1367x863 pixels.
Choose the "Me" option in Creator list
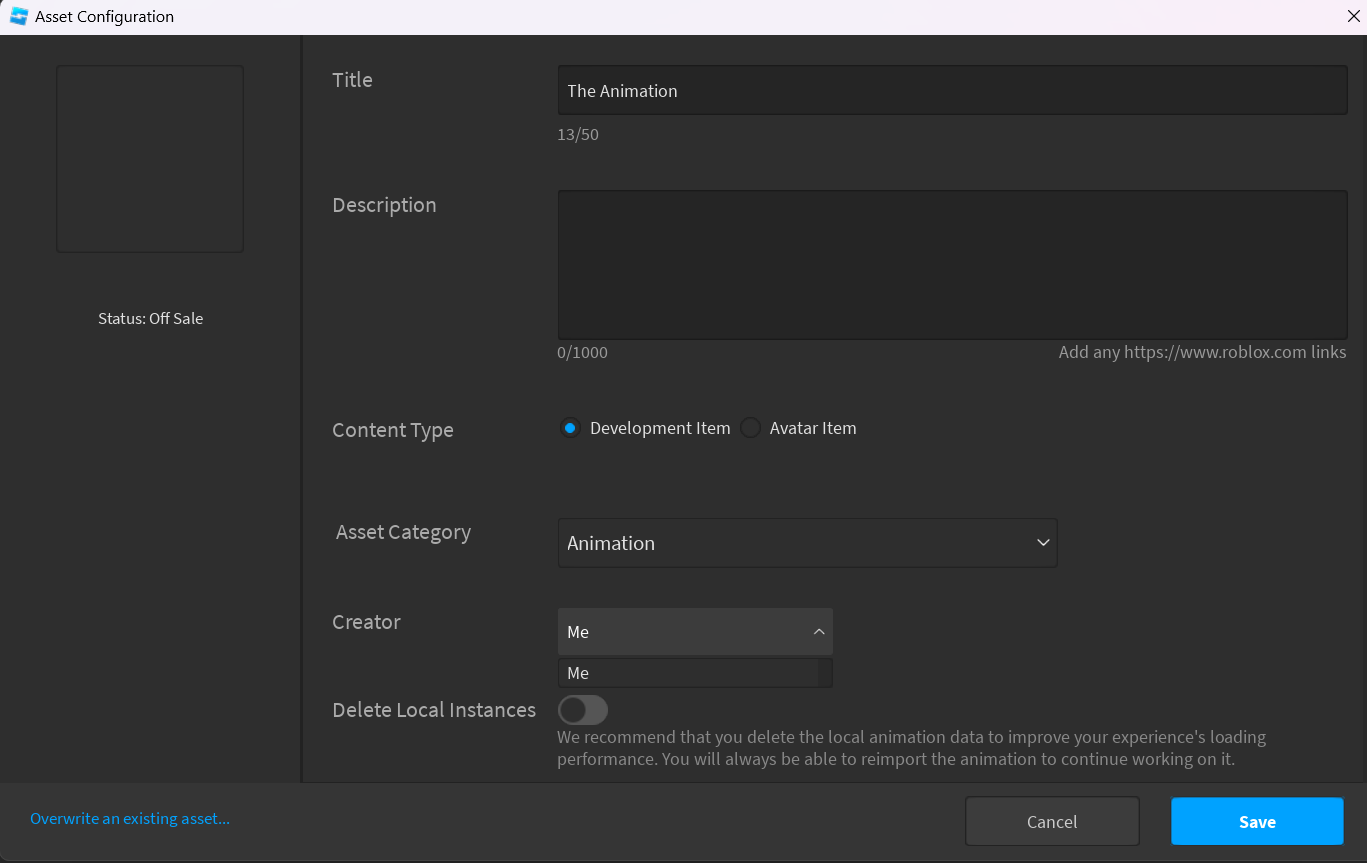688,673
